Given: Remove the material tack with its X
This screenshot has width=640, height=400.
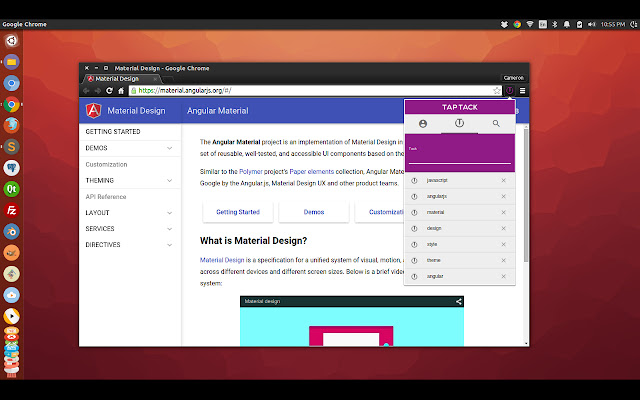Looking at the screenshot, I should coord(503,212).
